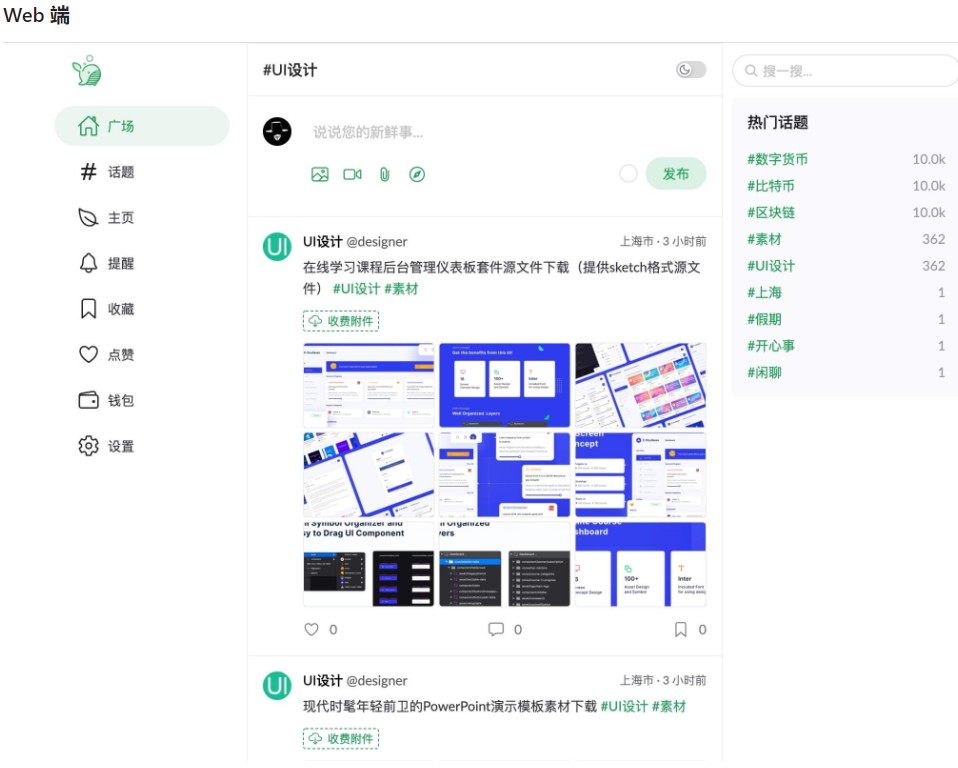Click the 收费附件 tag on first post
958x768 pixels.
point(341,321)
